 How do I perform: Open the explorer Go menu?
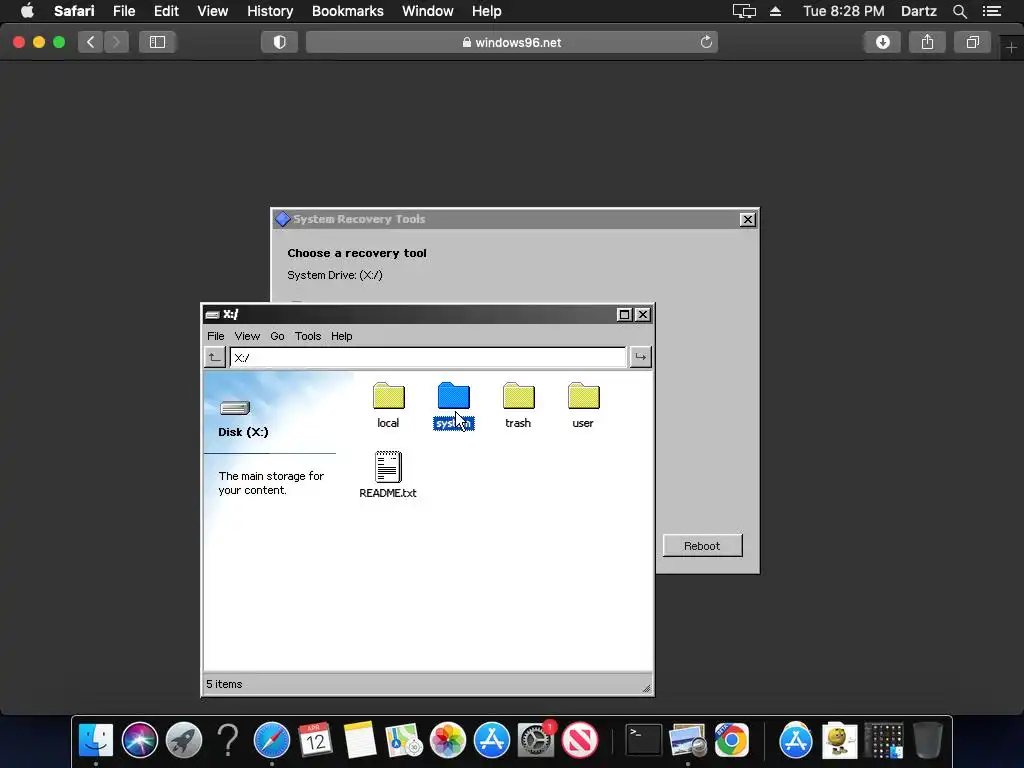pos(277,336)
